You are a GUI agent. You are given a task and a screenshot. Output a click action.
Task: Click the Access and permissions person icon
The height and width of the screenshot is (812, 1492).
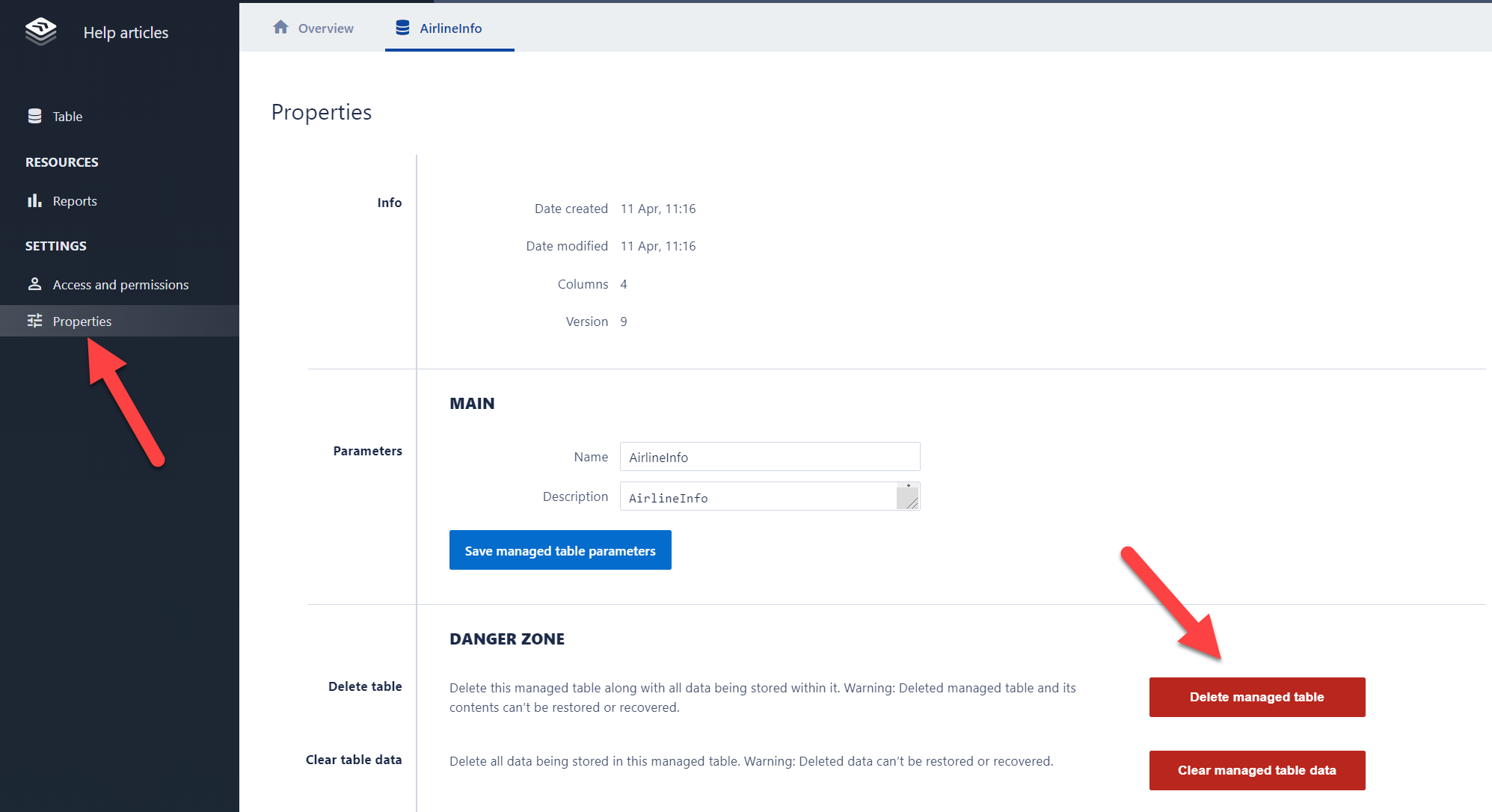(x=34, y=284)
